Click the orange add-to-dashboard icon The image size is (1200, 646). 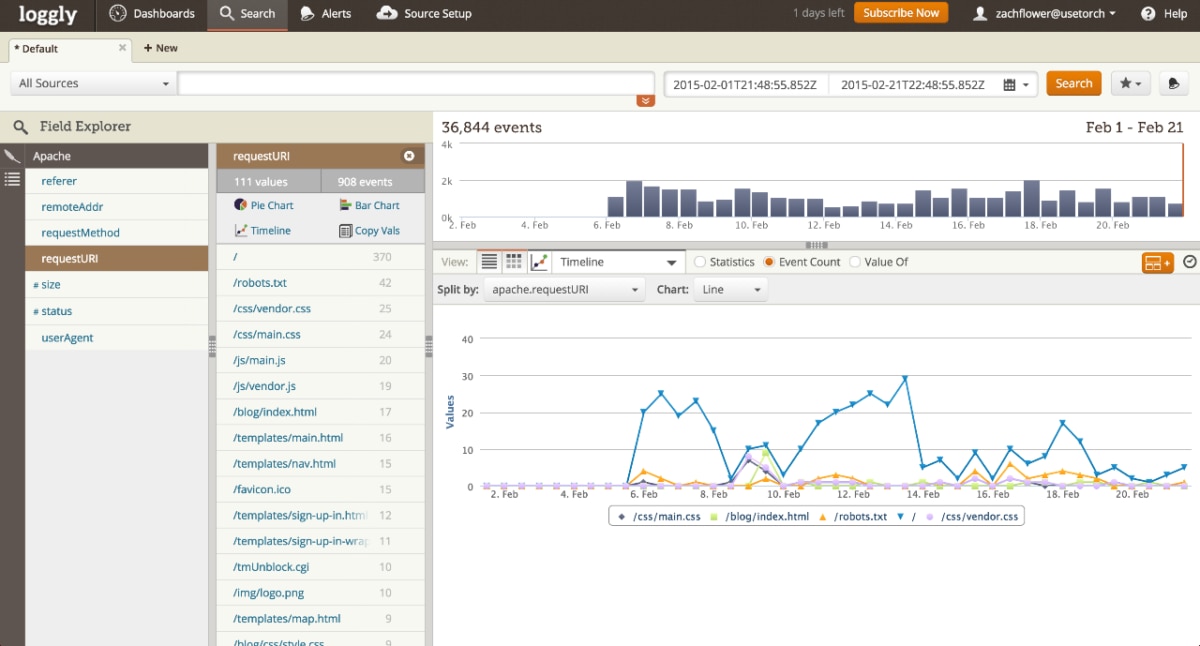point(1157,262)
